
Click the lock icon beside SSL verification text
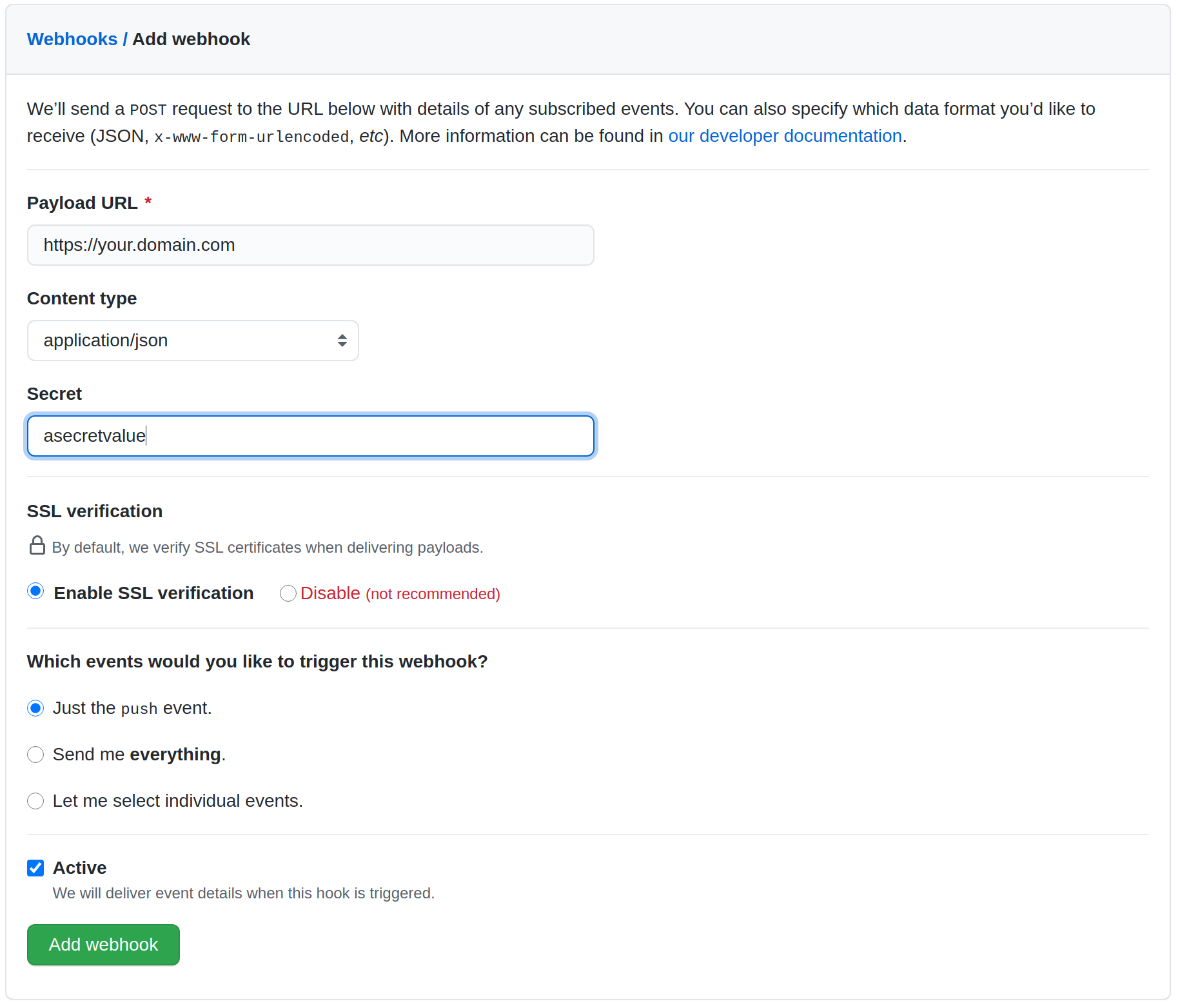pyautogui.click(x=37, y=546)
